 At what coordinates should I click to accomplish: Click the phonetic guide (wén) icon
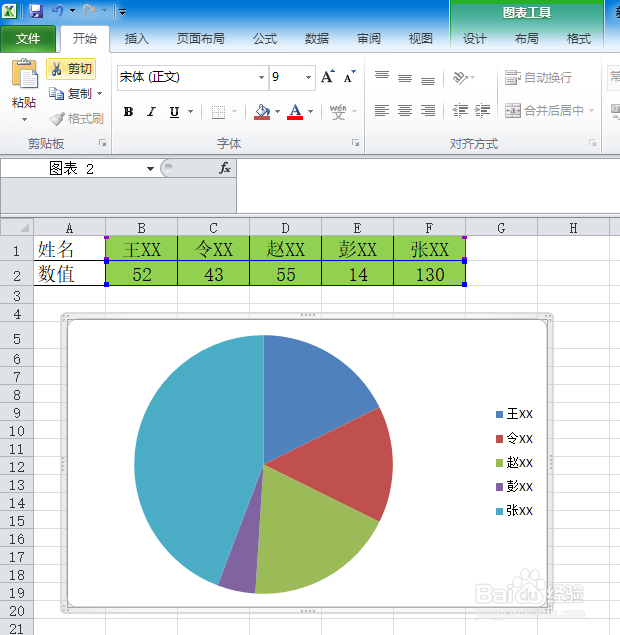point(338,112)
